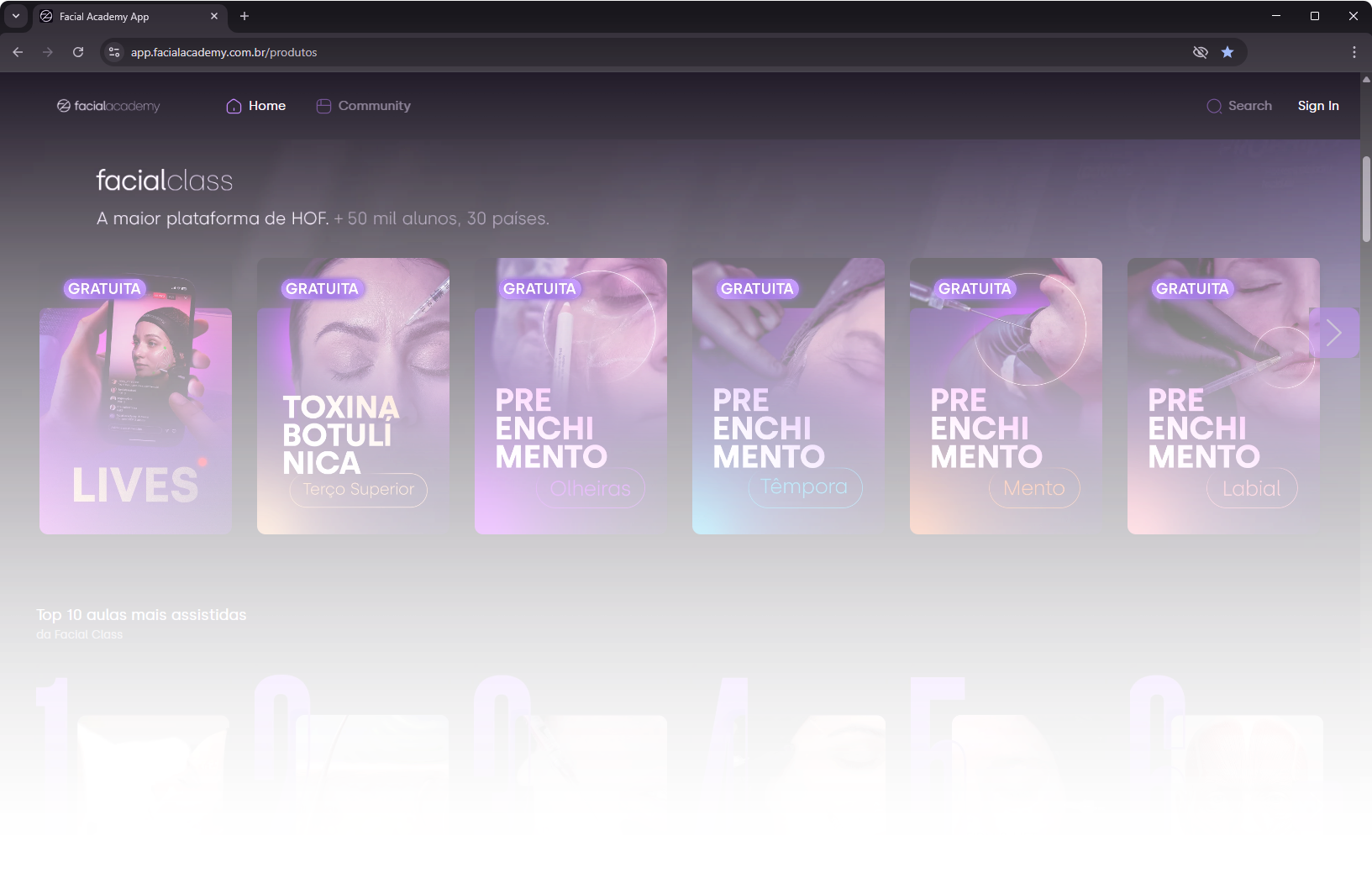Open the tab search dropdown

pyautogui.click(x=16, y=16)
